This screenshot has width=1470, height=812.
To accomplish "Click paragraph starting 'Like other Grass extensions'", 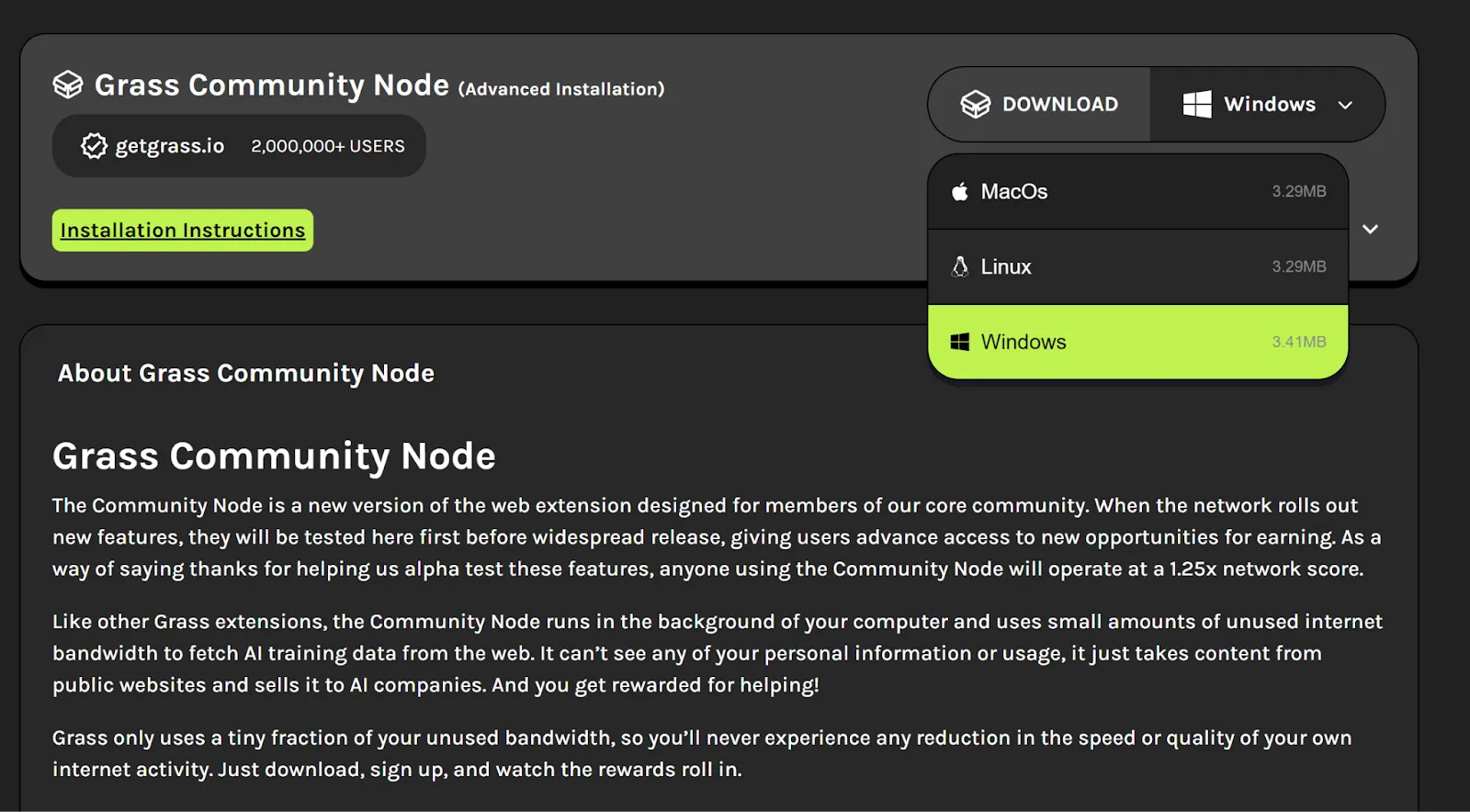I will [x=717, y=653].
